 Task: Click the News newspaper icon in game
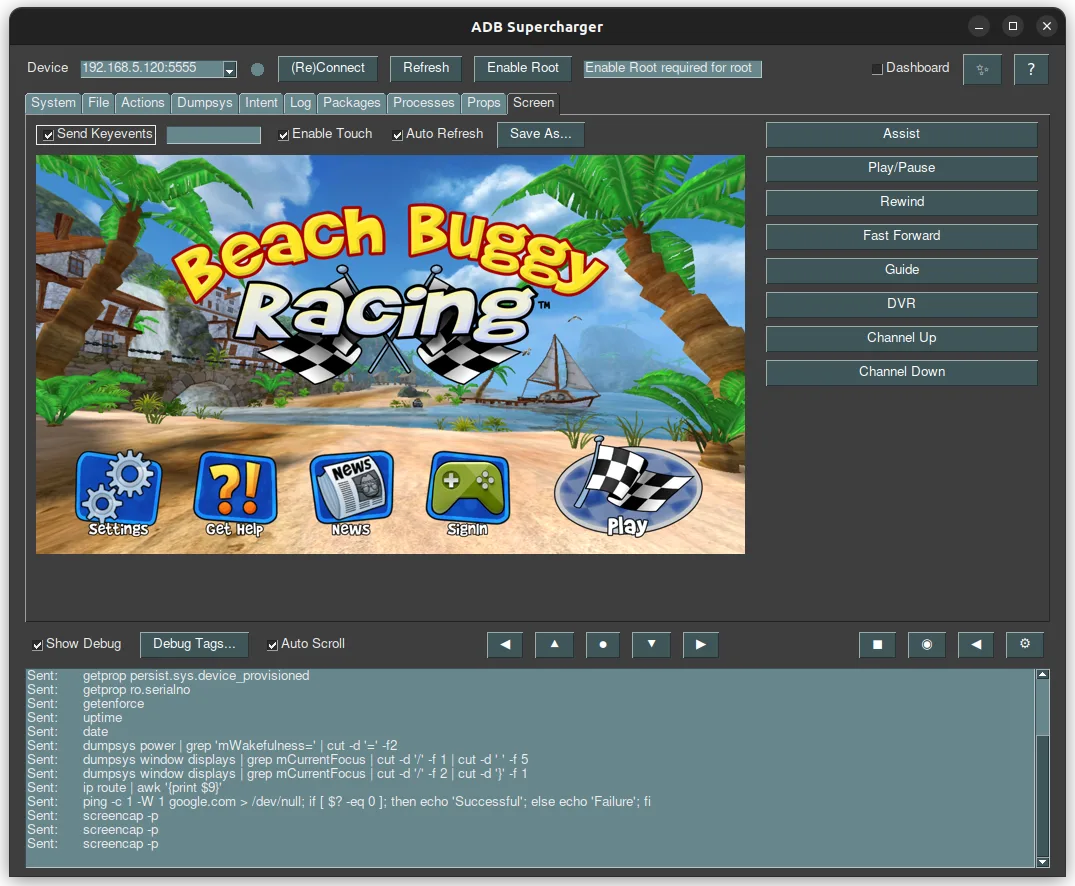point(351,494)
